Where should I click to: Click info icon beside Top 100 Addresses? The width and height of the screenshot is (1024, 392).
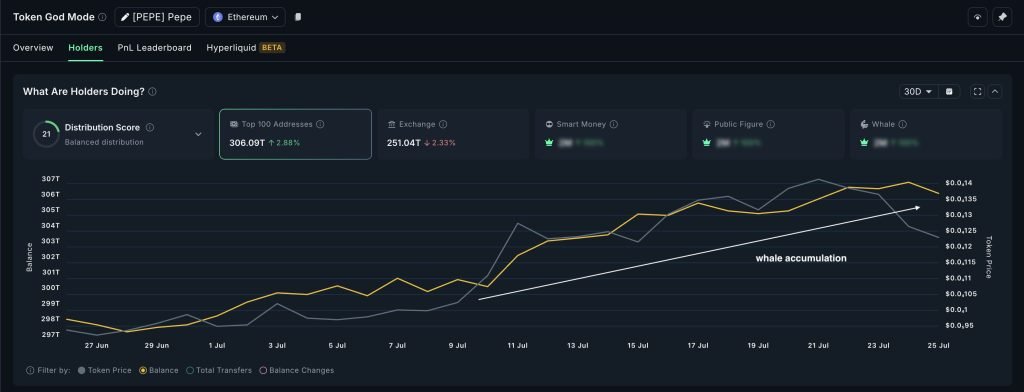(320, 124)
